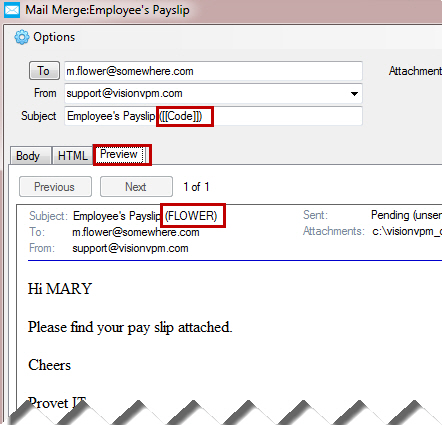
Task: Click the preview To address m.flower@somewhere.com
Action: click(x=136, y=232)
